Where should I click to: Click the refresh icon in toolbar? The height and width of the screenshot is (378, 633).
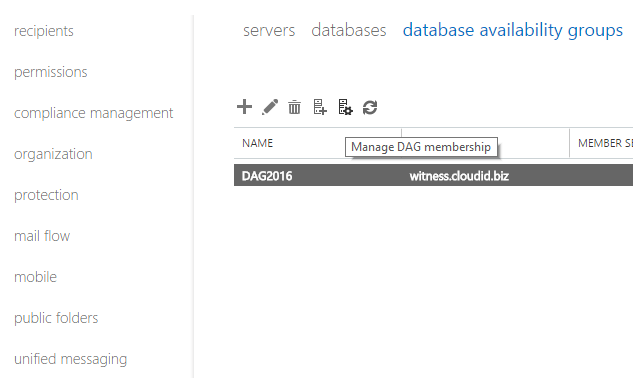coord(370,107)
